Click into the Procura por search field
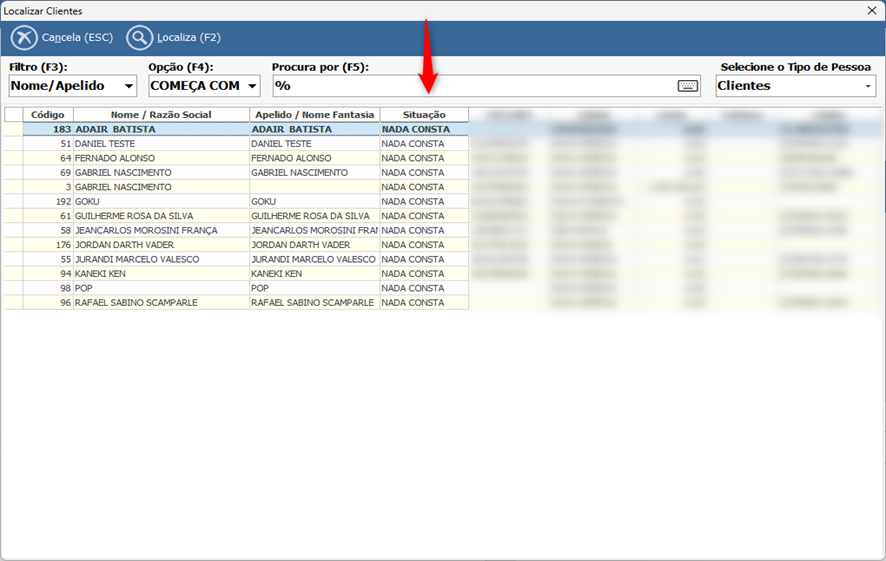886x561 pixels. pyautogui.click(x=470, y=86)
